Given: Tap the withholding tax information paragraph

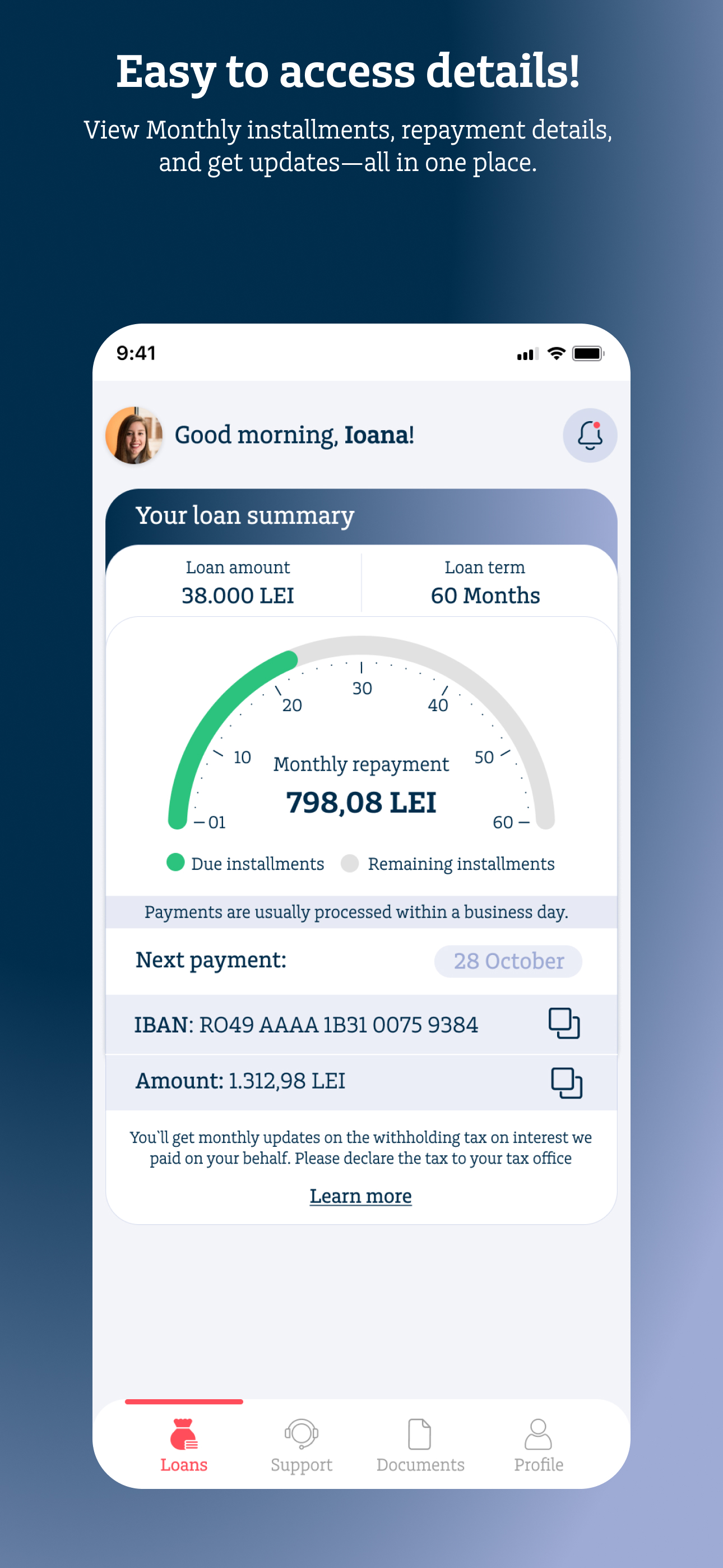Looking at the screenshot, I should point(361,1147).
